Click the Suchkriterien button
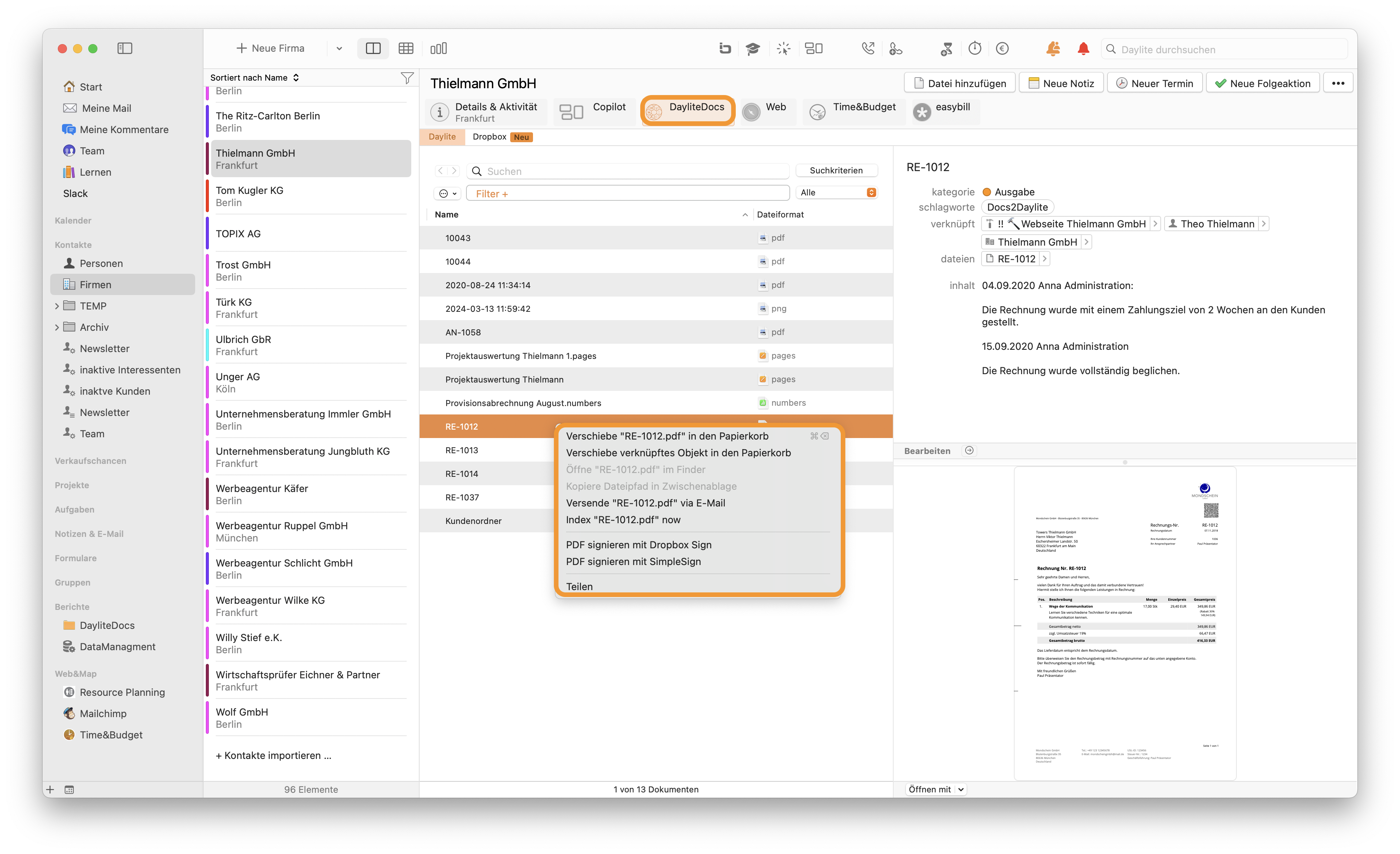The height and width of the screenshot is (854, 1400). click(x=836, y=170)
